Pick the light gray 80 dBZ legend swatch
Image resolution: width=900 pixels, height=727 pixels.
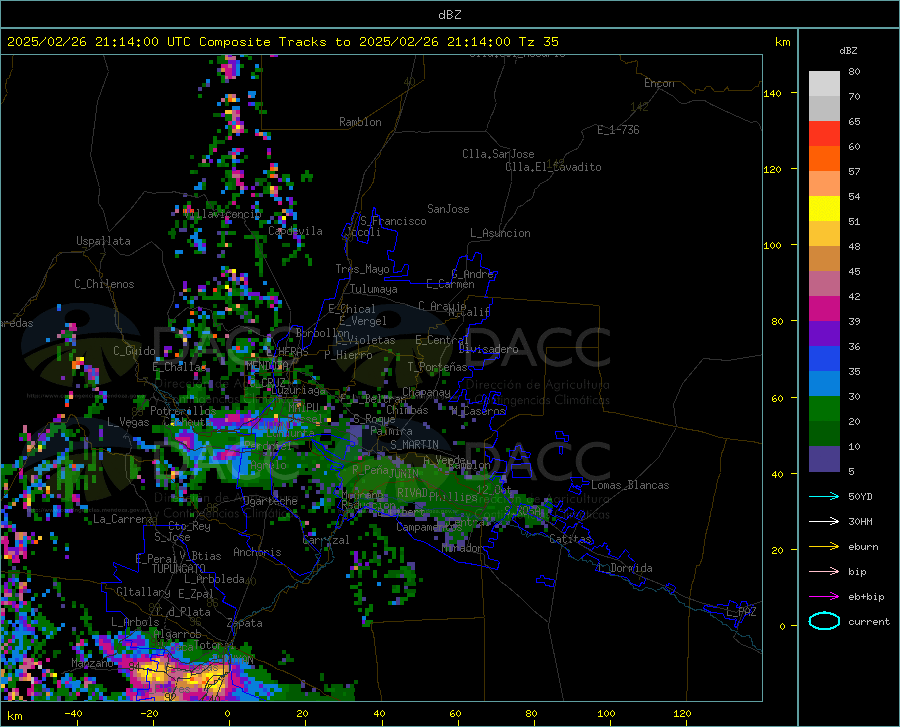[824, 84]
